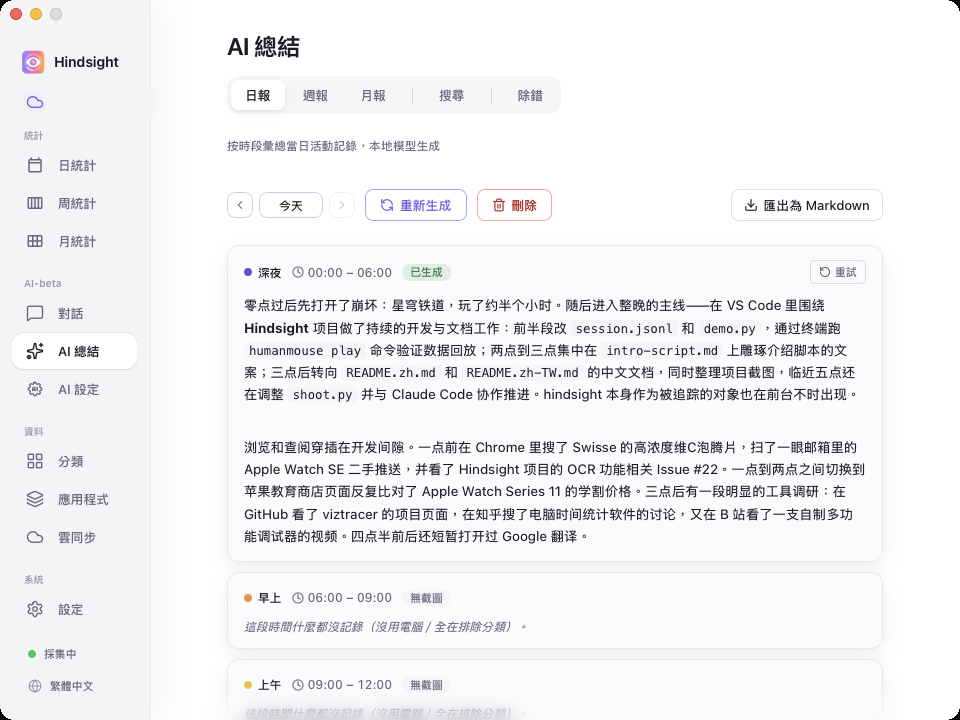Click the 上午 period label

(269, 685)
